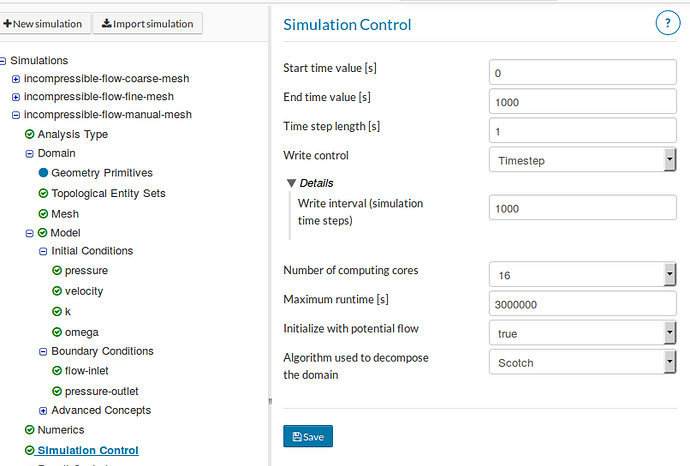The height and width of the screenshot is (466, 690).
Task: Collapse incompressible-flow-manual-mesh simulation
Action: click(16, 115)
